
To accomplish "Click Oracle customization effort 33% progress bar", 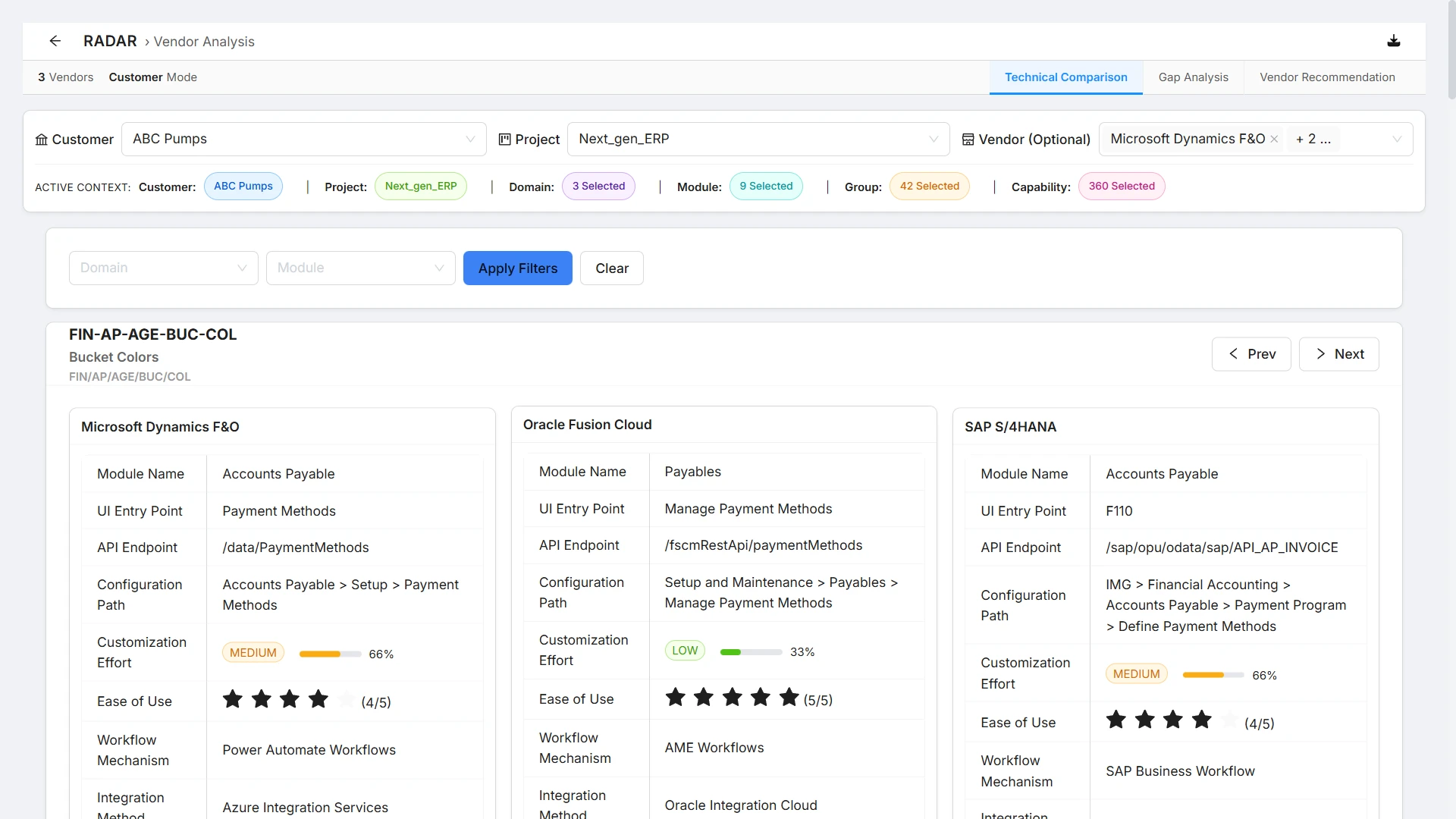I will pos(751,652).
